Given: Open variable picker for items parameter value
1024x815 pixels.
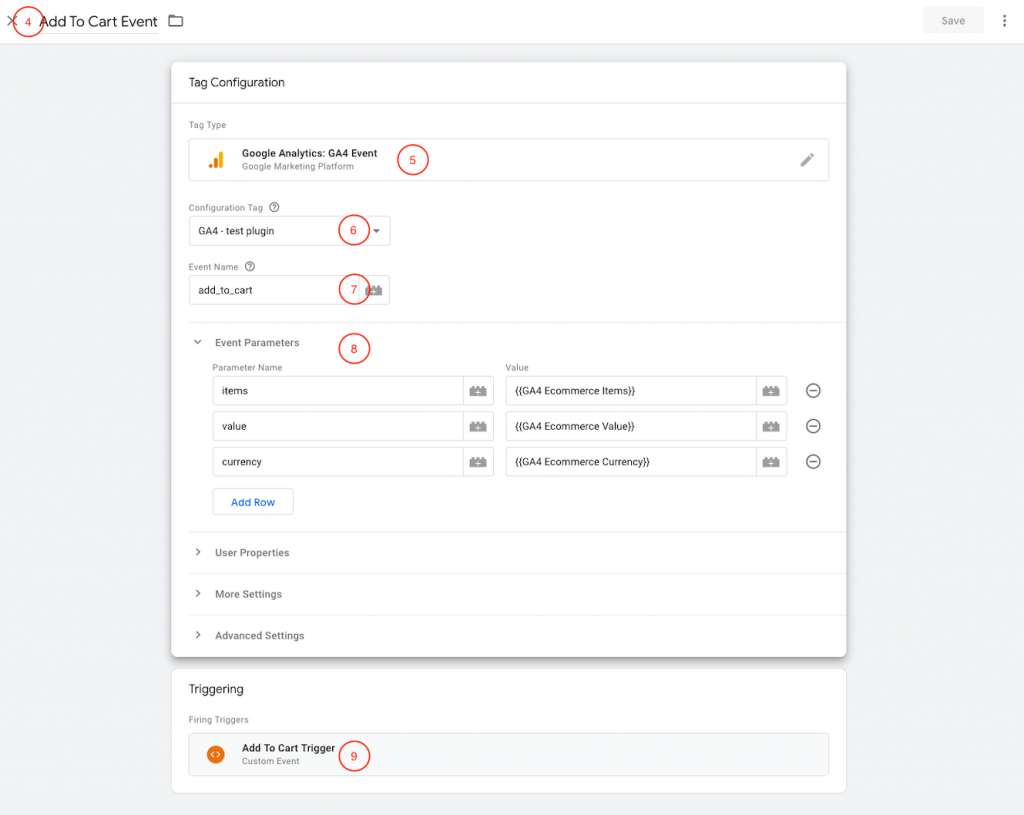Looking at the screenshot, I should pyautogui.click(x=770, y=390).
